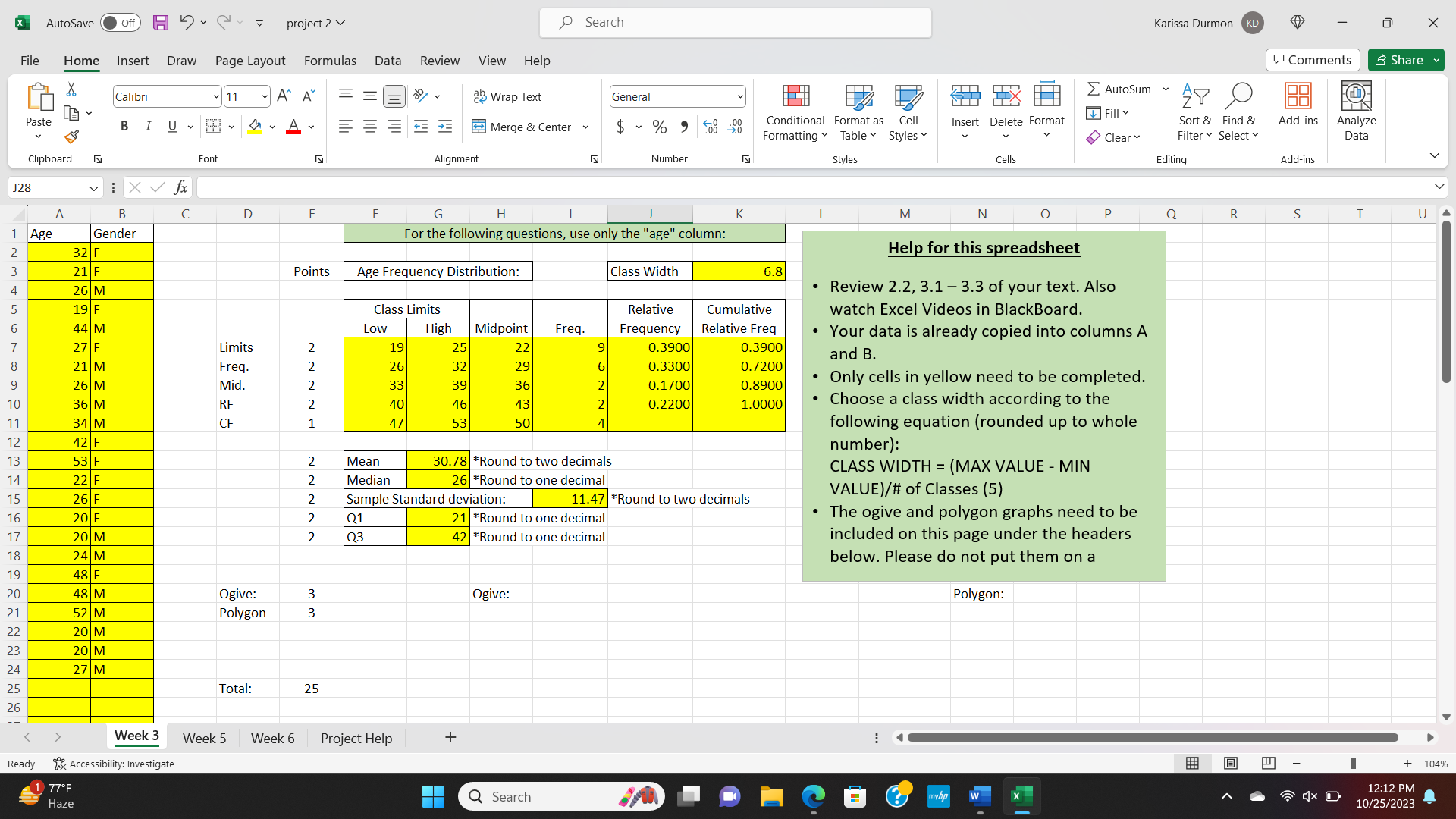
Task: Open Conditional Formatting options
Action: pyautogui.click(x=794, y=112)
